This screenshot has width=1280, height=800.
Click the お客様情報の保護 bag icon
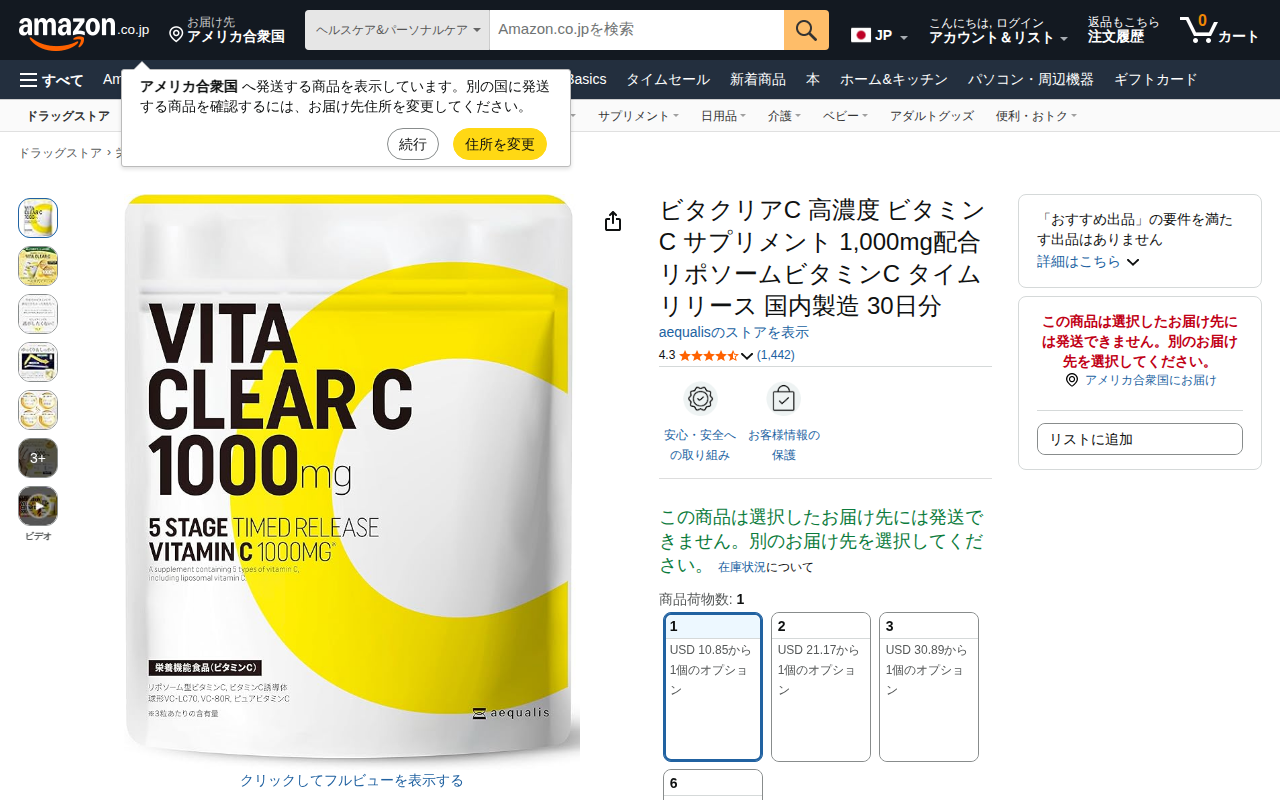(x=783, y=399)
